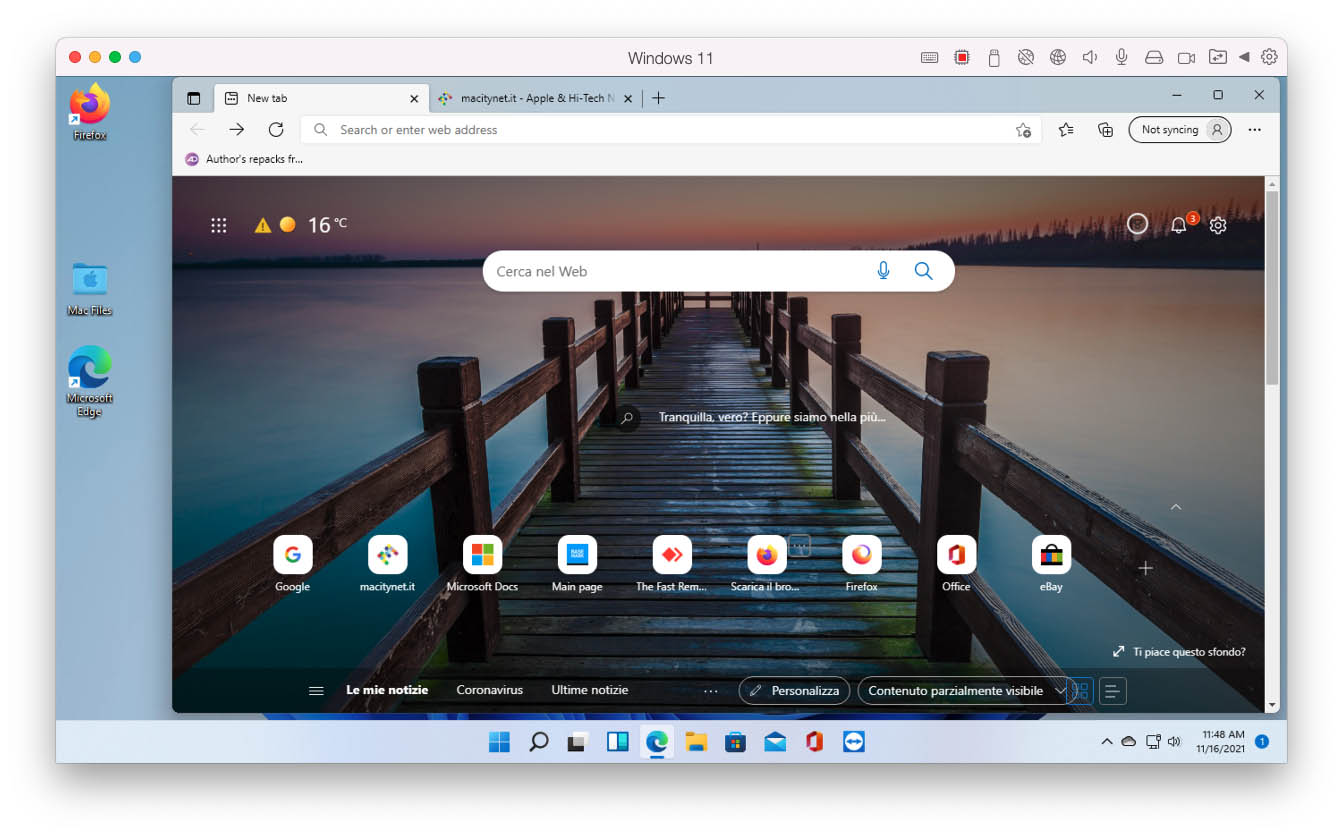Open the news feed hamburger menu

point(316,691)
